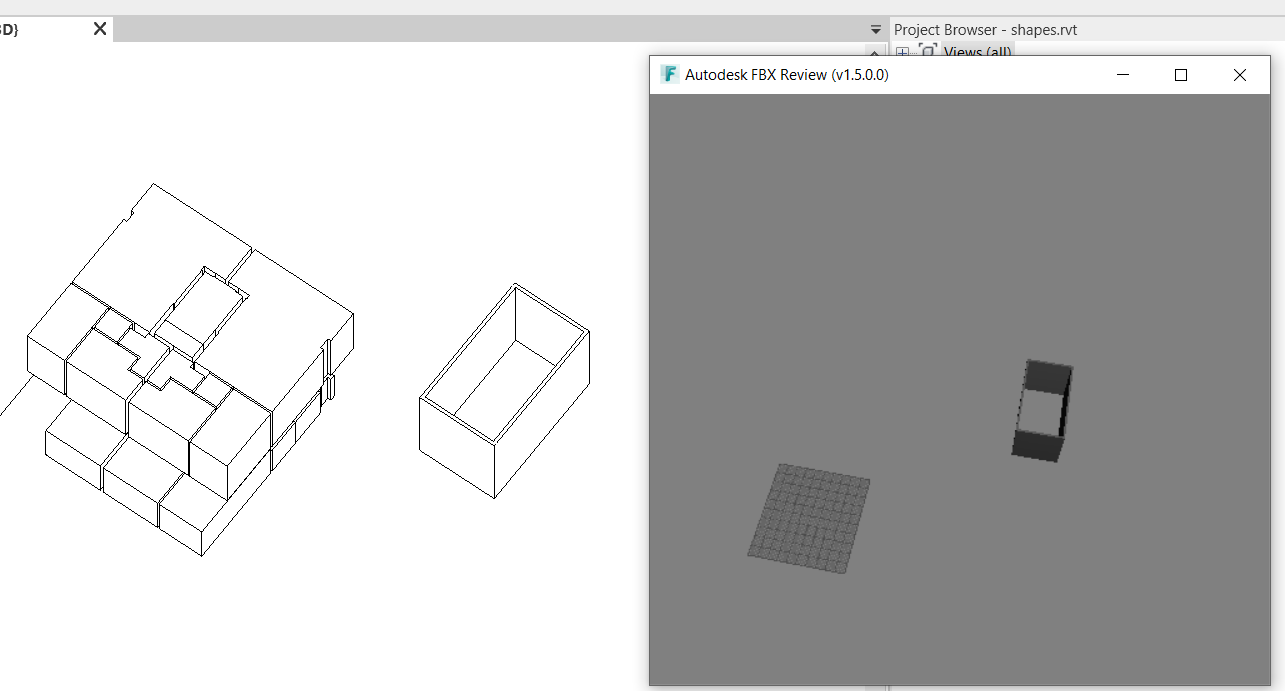Select the dark box model in FBX viewport
This screenshot has width=1285, height=691.
[x=1043, y=408]
